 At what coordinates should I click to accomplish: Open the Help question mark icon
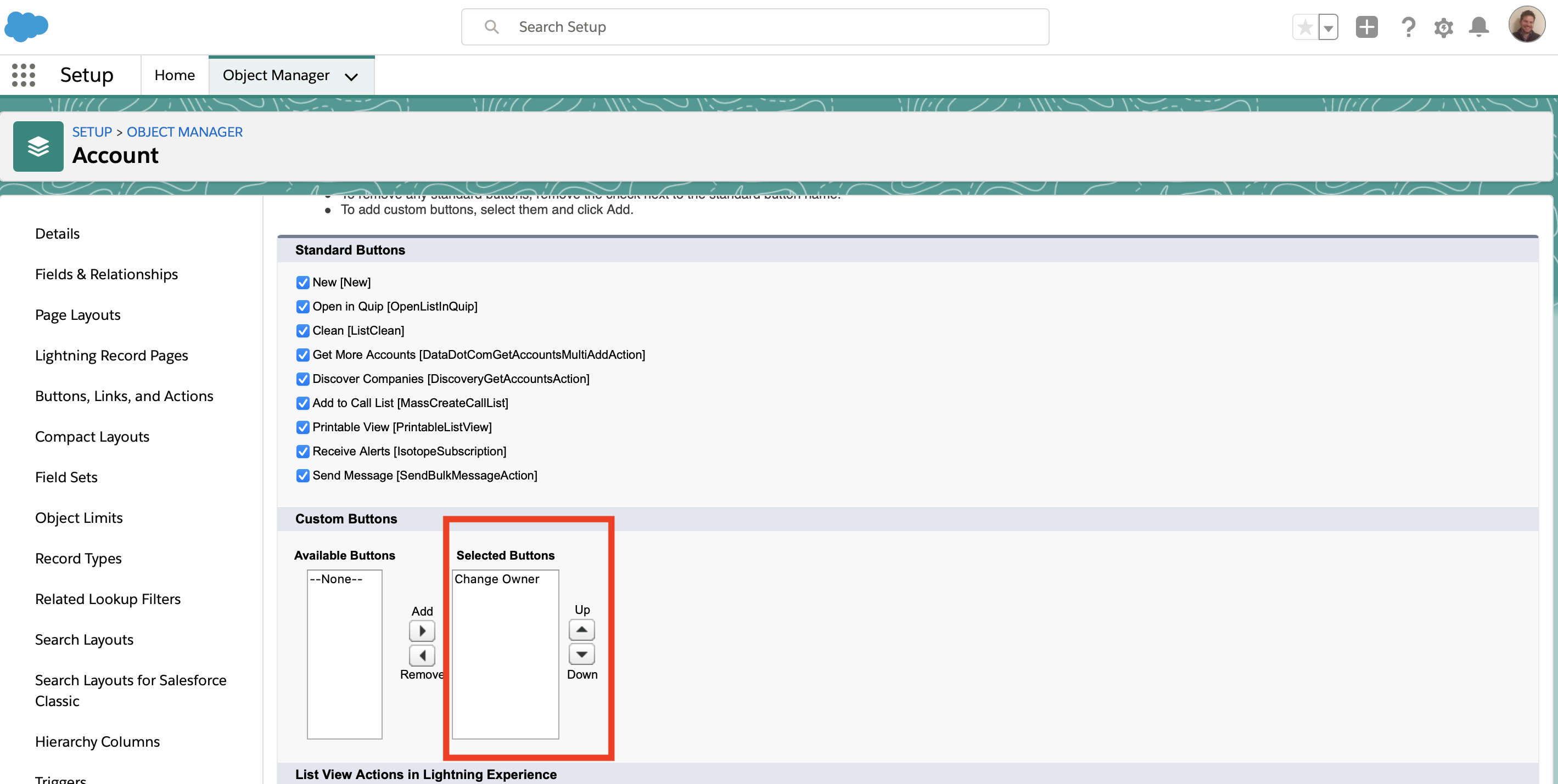(x=1408, y=27)
